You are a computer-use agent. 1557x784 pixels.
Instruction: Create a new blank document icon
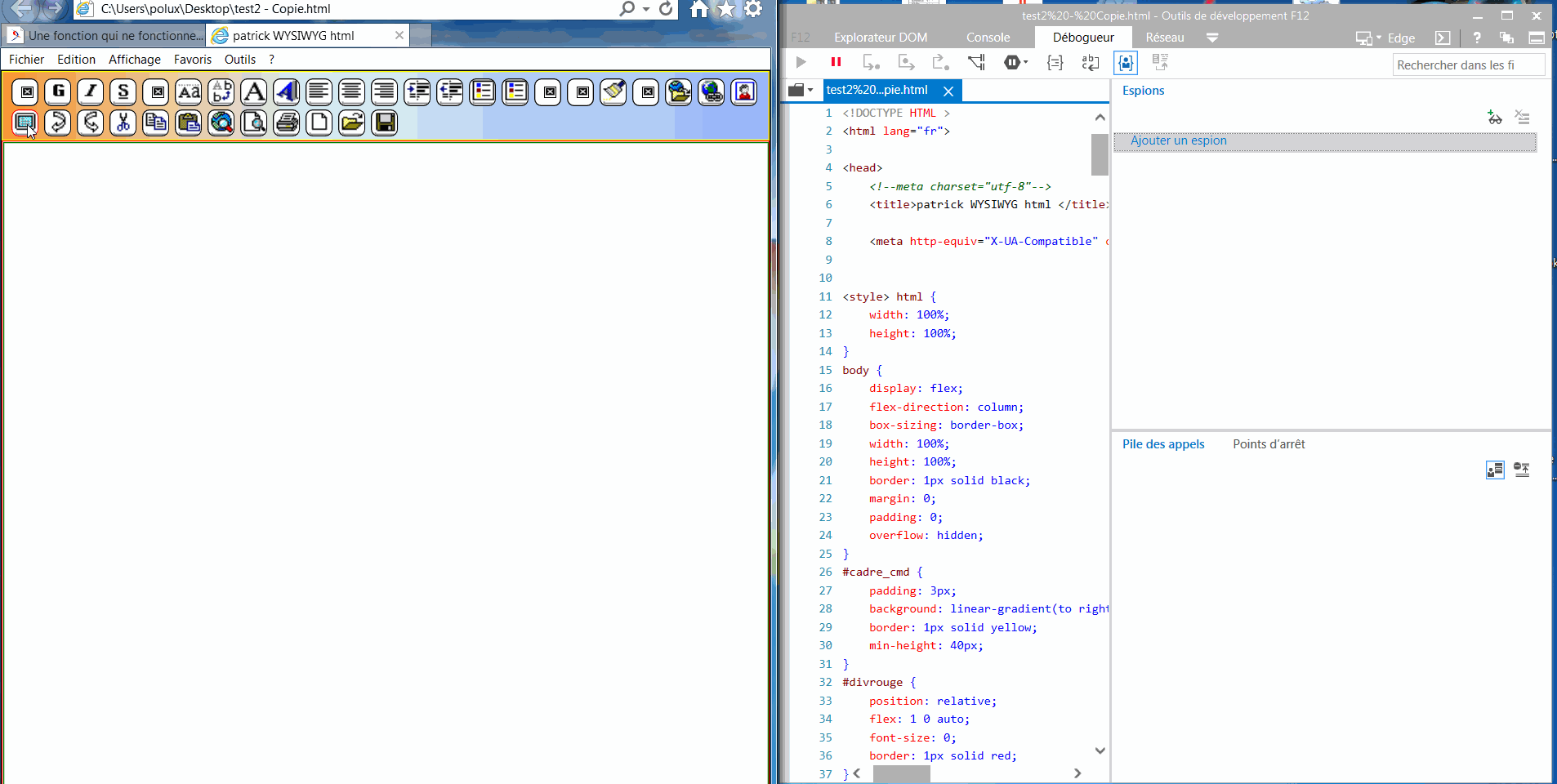[319, 122]
